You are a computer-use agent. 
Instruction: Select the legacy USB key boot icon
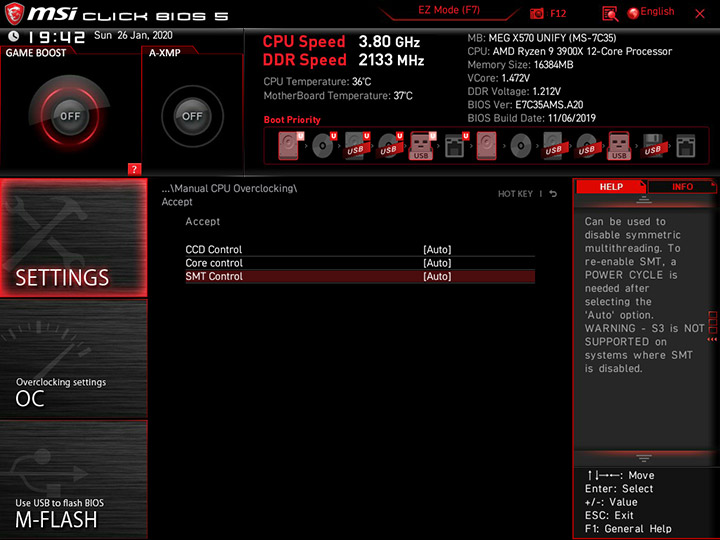point(619,146)
